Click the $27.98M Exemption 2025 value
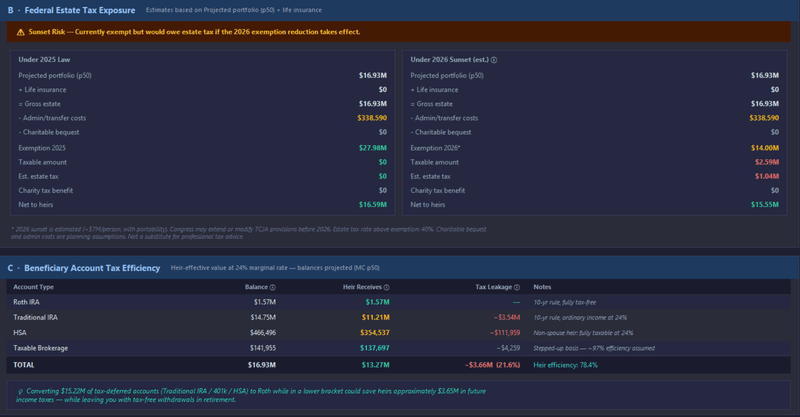This screenshot has height=417, width=800. [372, 148]
